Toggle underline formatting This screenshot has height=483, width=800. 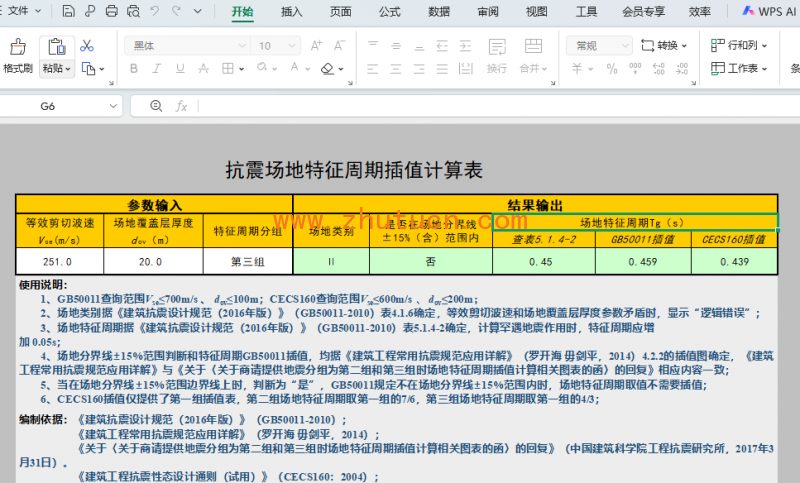coord(180,68)
